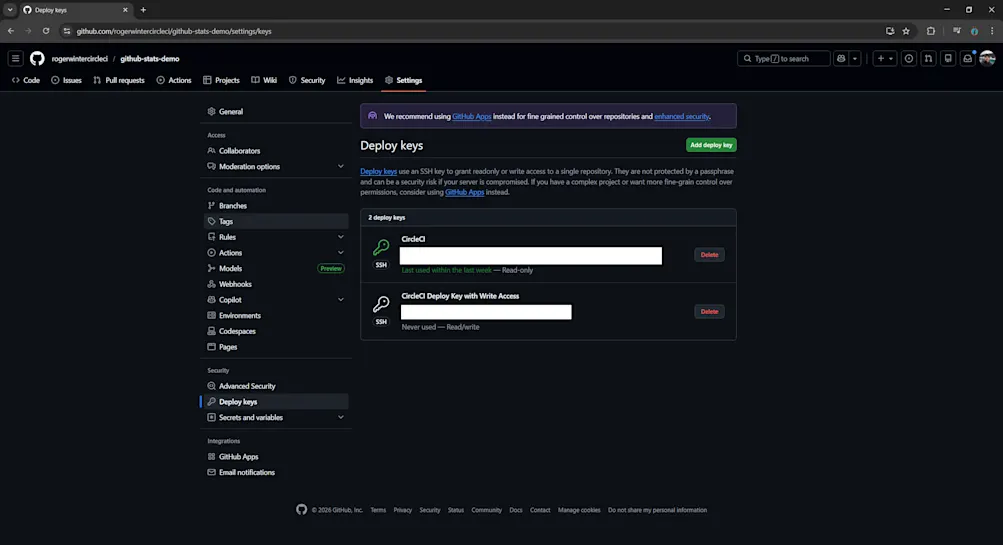Image resolution: width=1003 pixels, height=545 pixels.
Task: Focus the 'Type / to search' field
Action: coord(784,58)
